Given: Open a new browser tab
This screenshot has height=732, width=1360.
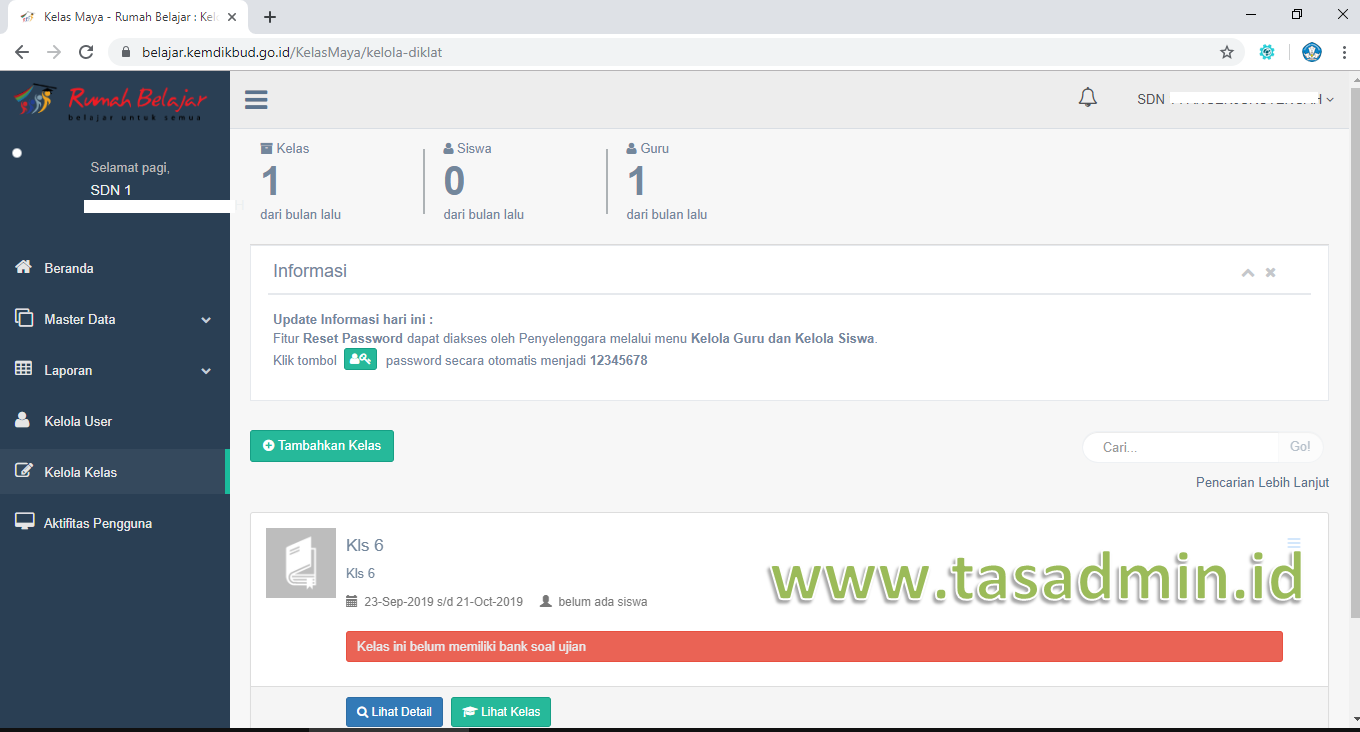Looking at the screenshot, I should [x=270, y=17].
